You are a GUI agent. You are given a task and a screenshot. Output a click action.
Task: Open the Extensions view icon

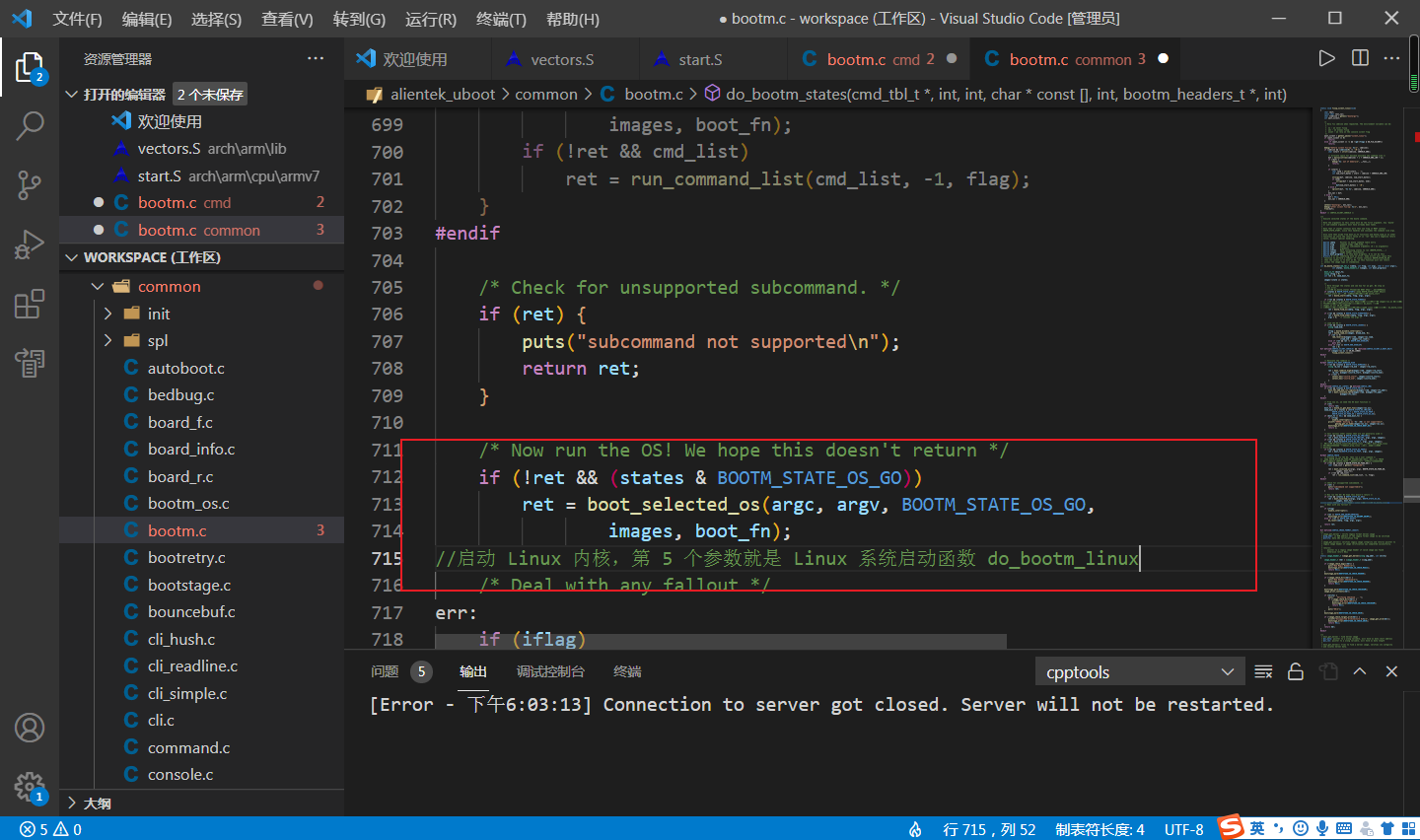(30, 303)
